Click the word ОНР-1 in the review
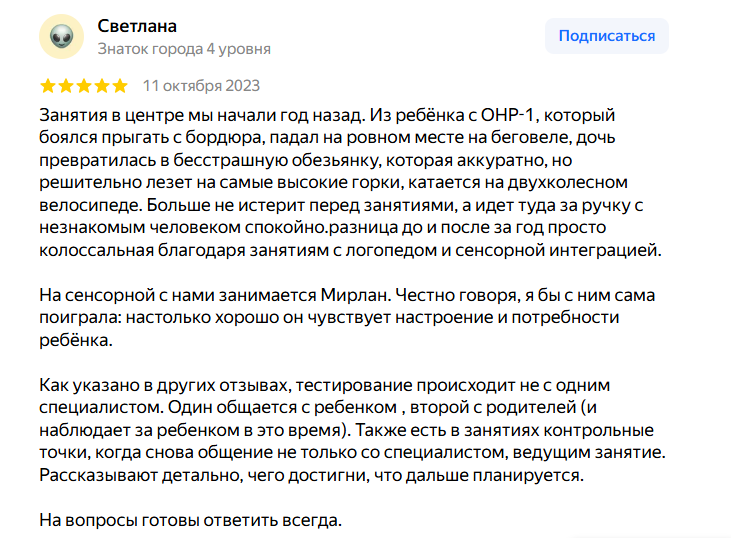731x538 pixels. (507, 115)
